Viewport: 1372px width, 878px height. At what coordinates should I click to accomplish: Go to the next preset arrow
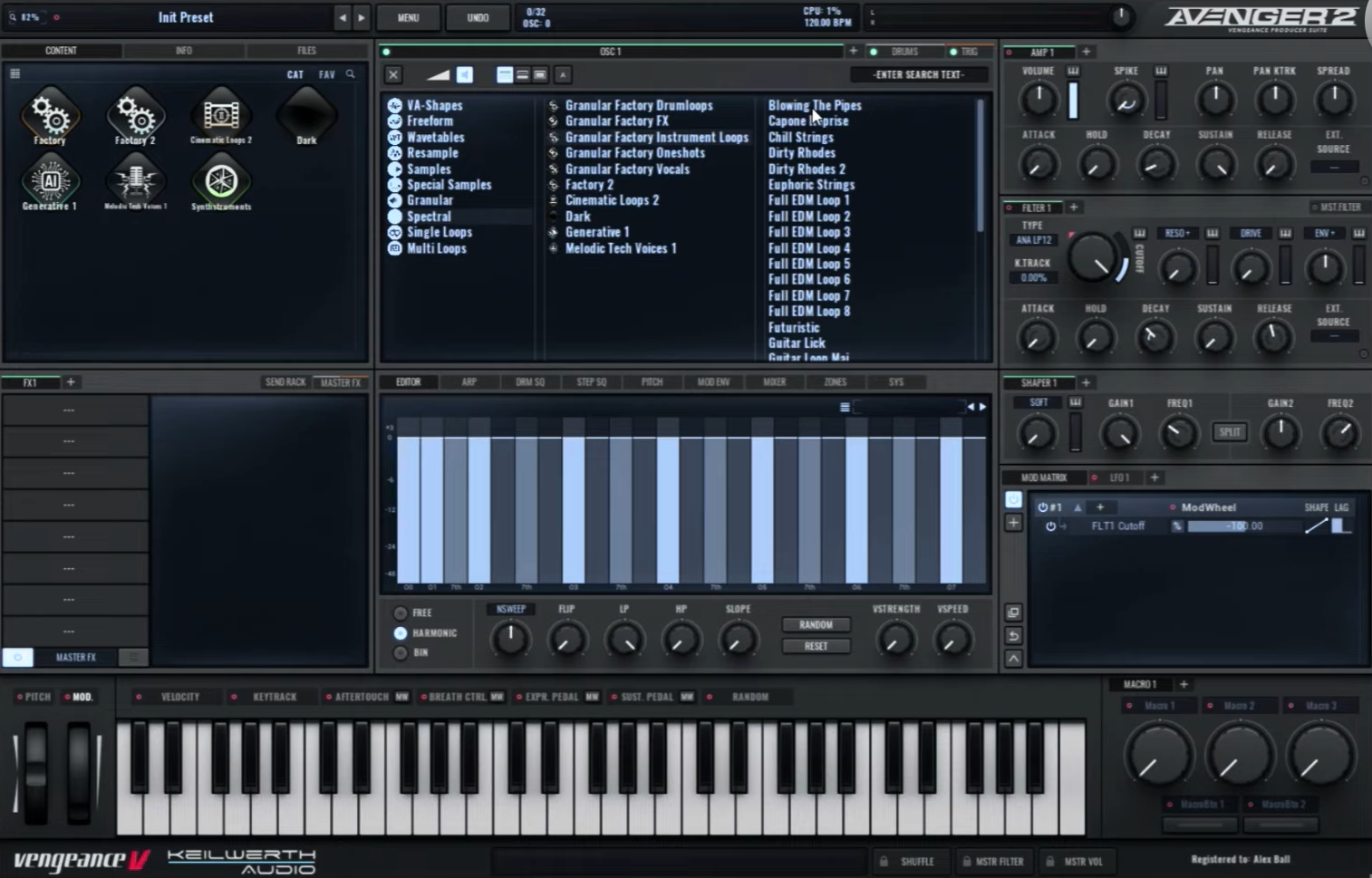362,17
